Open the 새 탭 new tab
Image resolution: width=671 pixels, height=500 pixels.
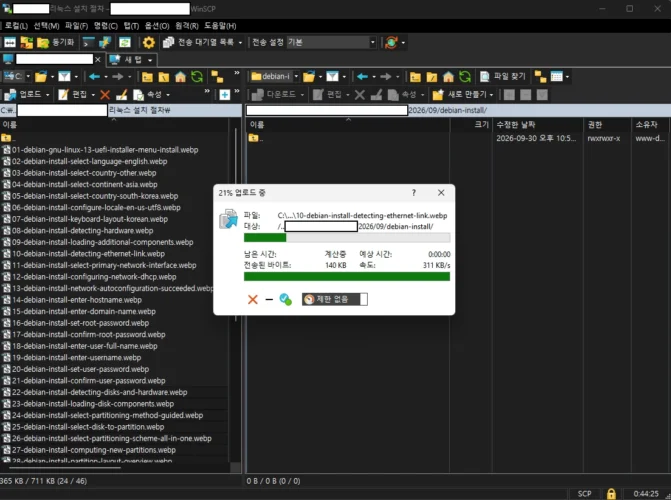click(x=128, y=60)
